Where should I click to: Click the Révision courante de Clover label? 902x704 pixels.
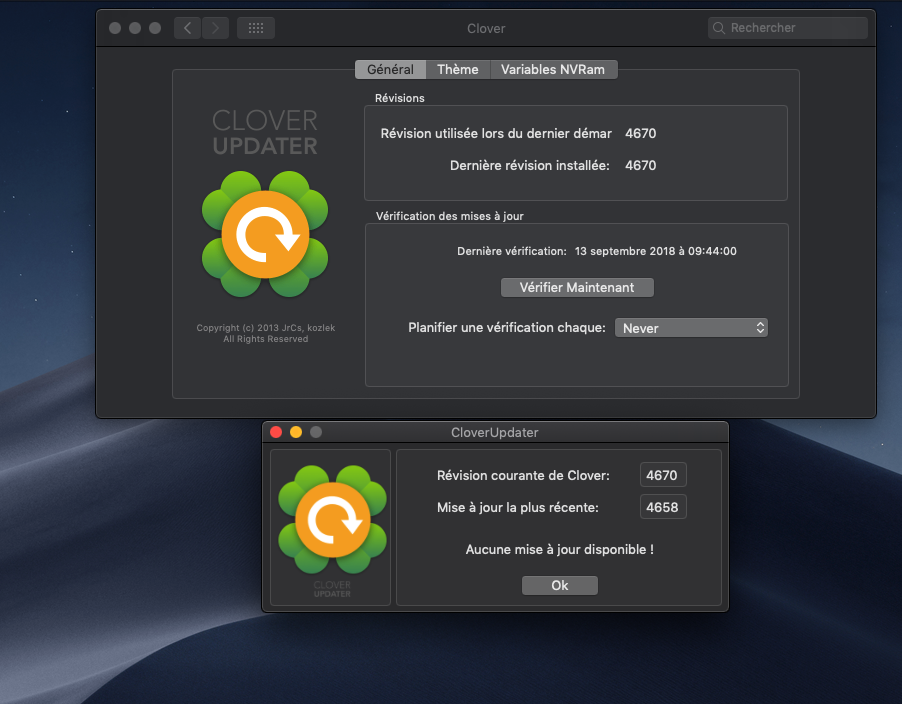[523, 476]
